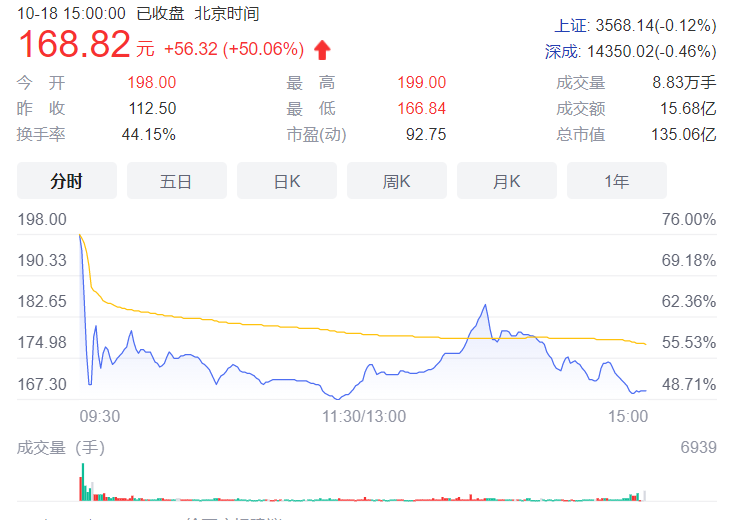
Task: Open the 月K monthly chart tab
Action: pyautogui.click(x=507, y=181)
